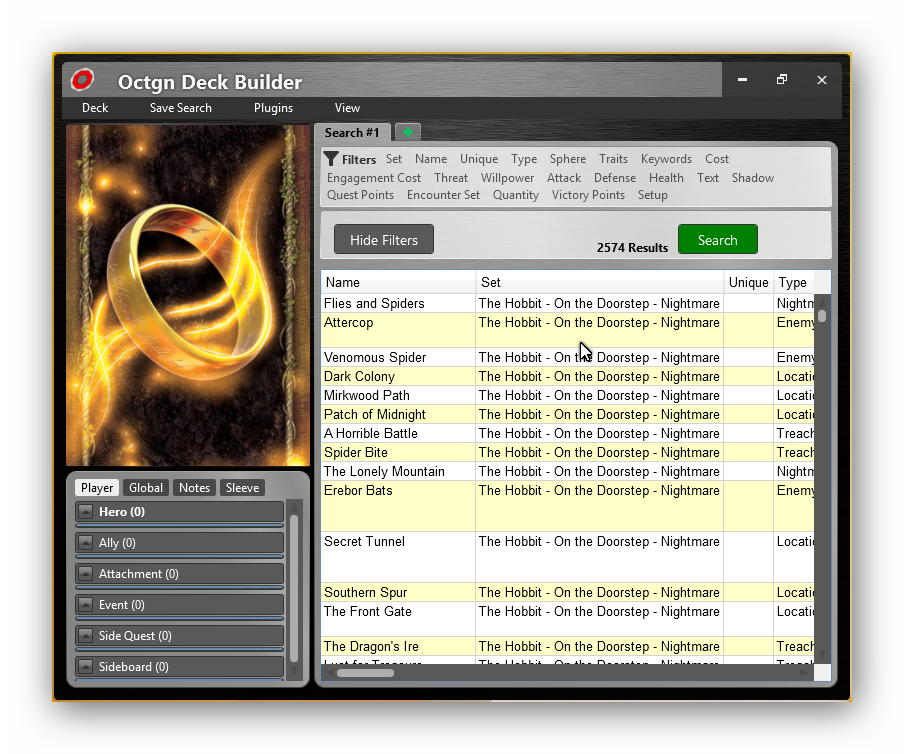Viewport: 904px width, 754px height.
Task: Open the View menu
Action: pos(347,108)
